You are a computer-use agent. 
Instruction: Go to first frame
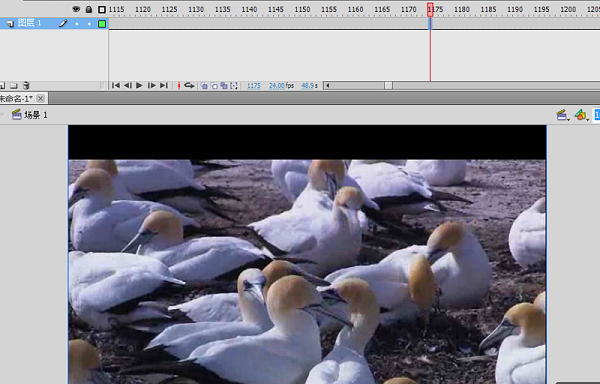coord(116,85)
